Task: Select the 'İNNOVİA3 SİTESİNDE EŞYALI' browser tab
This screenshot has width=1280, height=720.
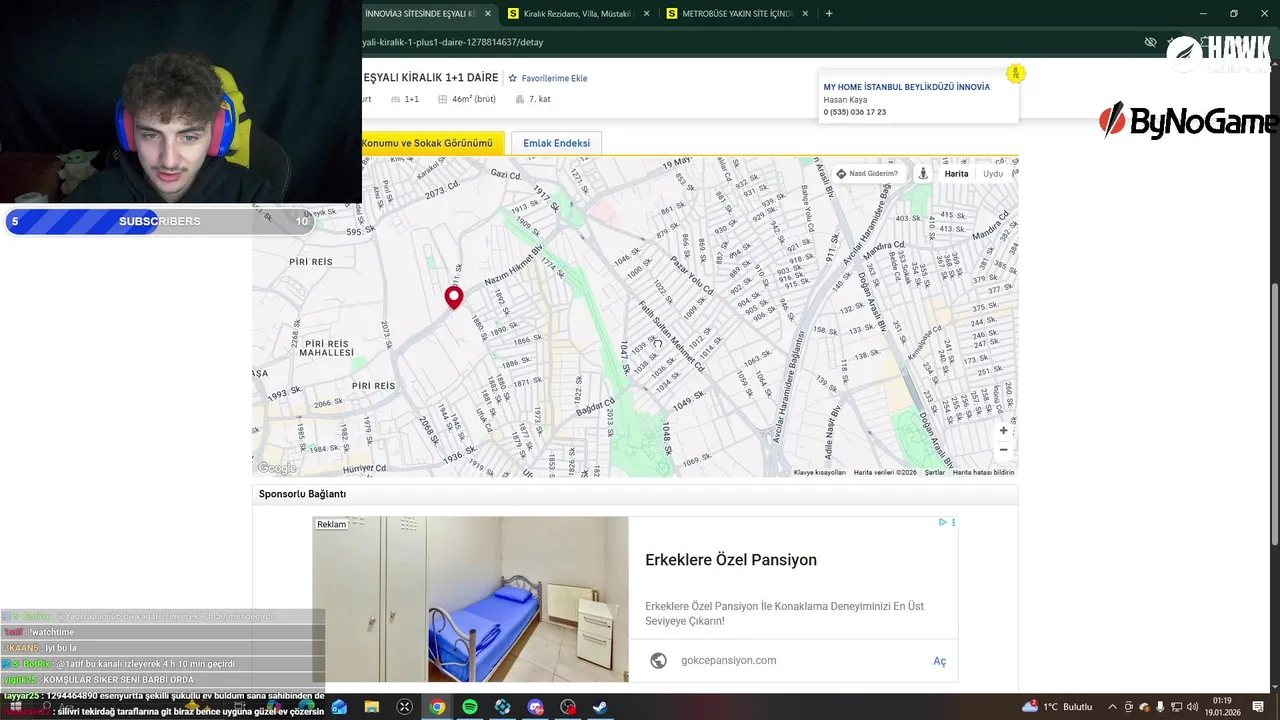Action: tap(420, 14)
